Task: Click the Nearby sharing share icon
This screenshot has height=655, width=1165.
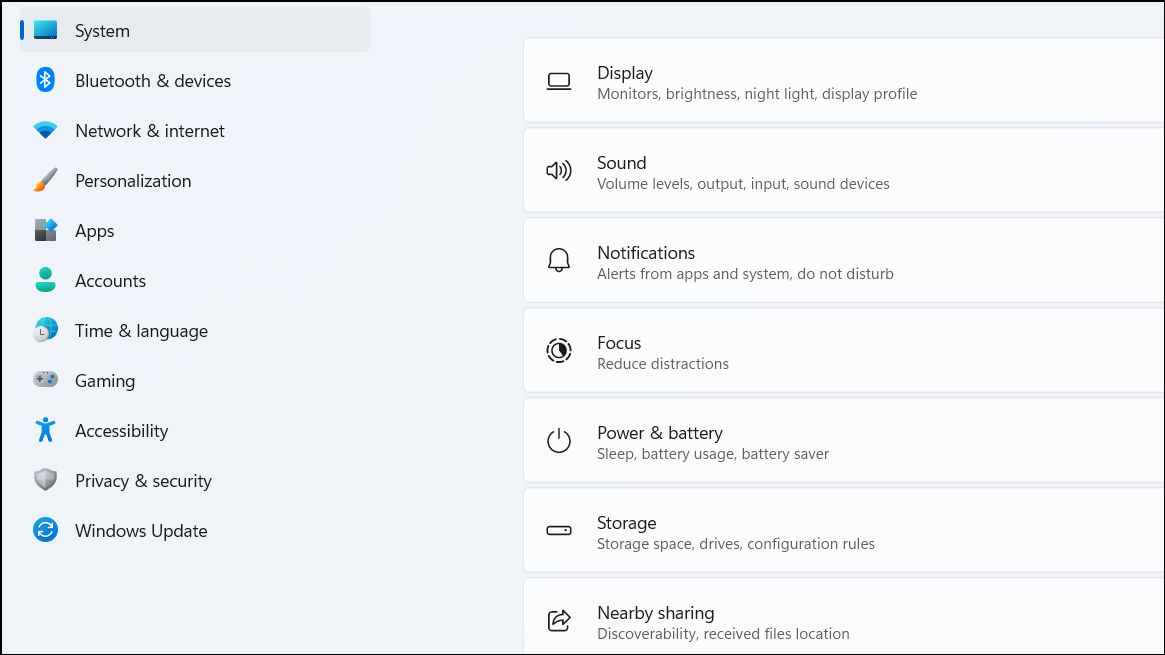Action: 559,620
